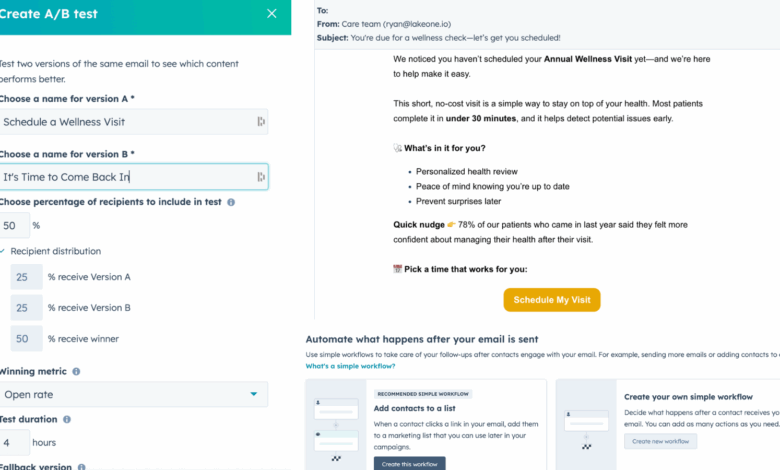Click the version B name input field
This screenshot has height=470, width=780.
tap(125, 177)
